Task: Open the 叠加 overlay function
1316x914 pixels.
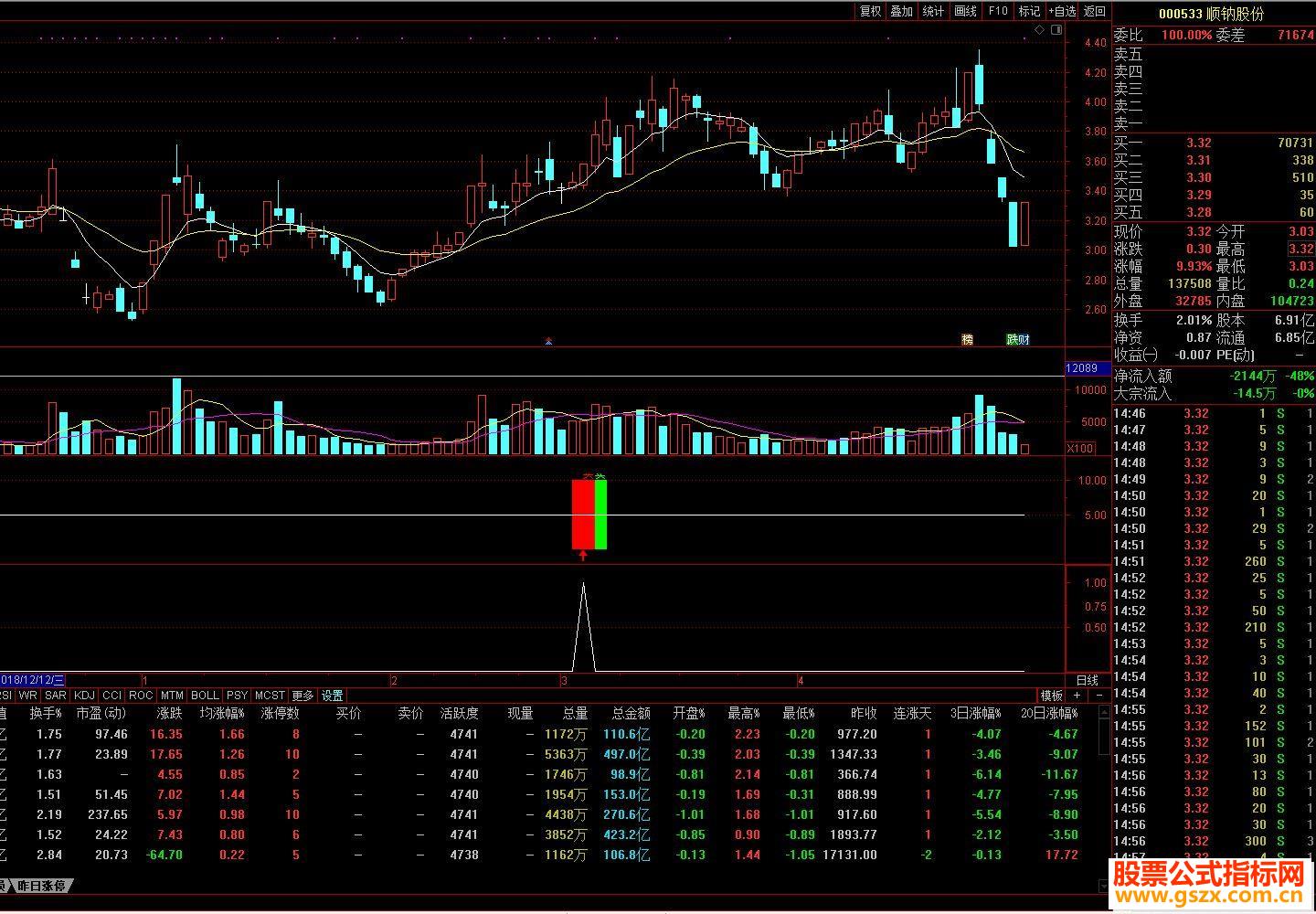Action: coord(902,11)
